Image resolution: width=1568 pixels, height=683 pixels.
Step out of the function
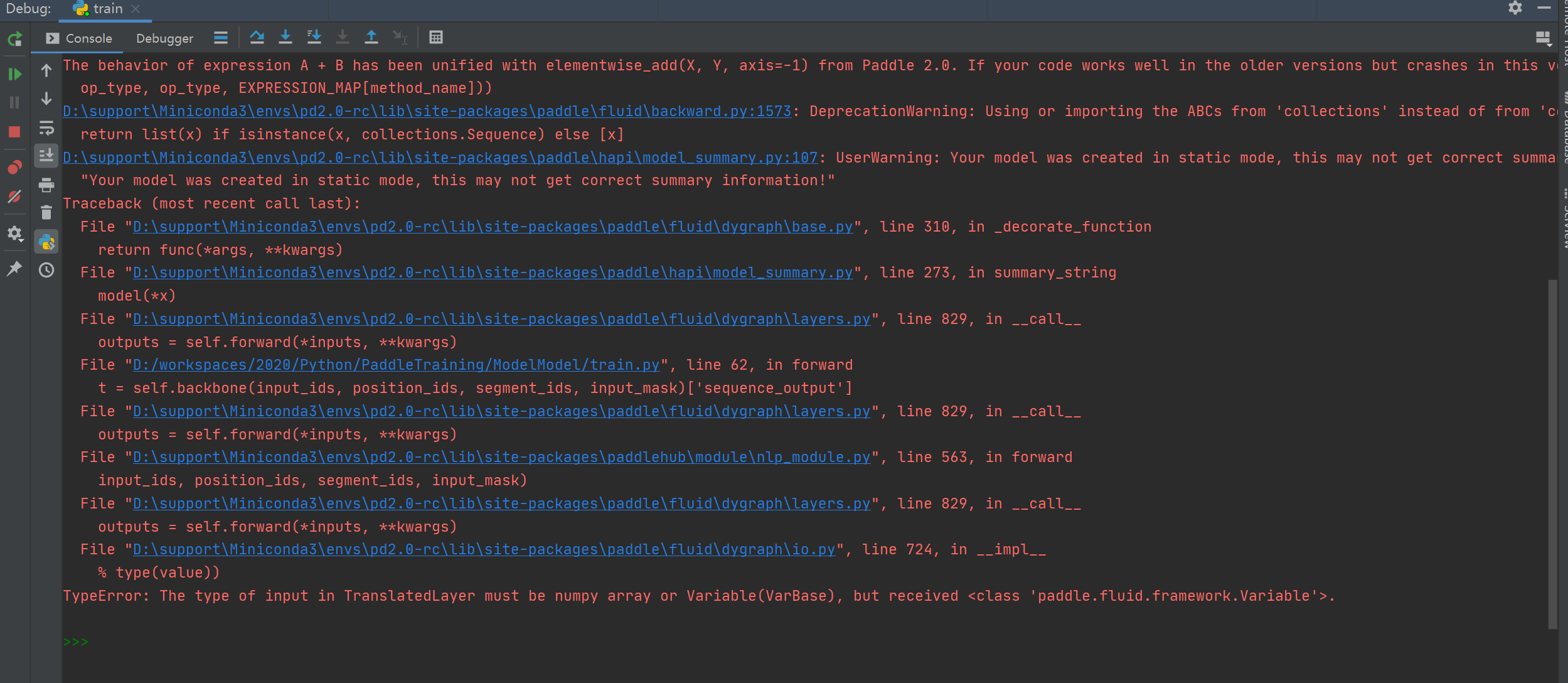click(371, 38)
